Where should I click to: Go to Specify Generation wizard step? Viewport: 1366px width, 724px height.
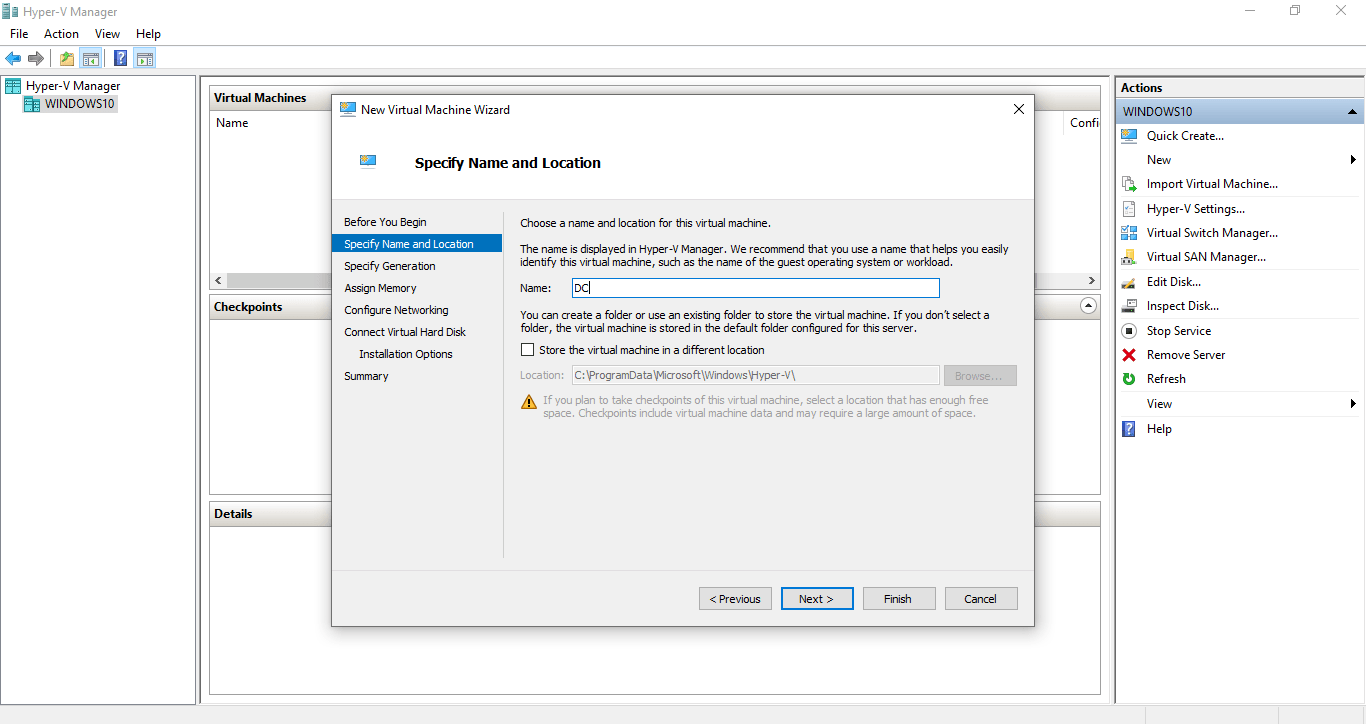390,266
